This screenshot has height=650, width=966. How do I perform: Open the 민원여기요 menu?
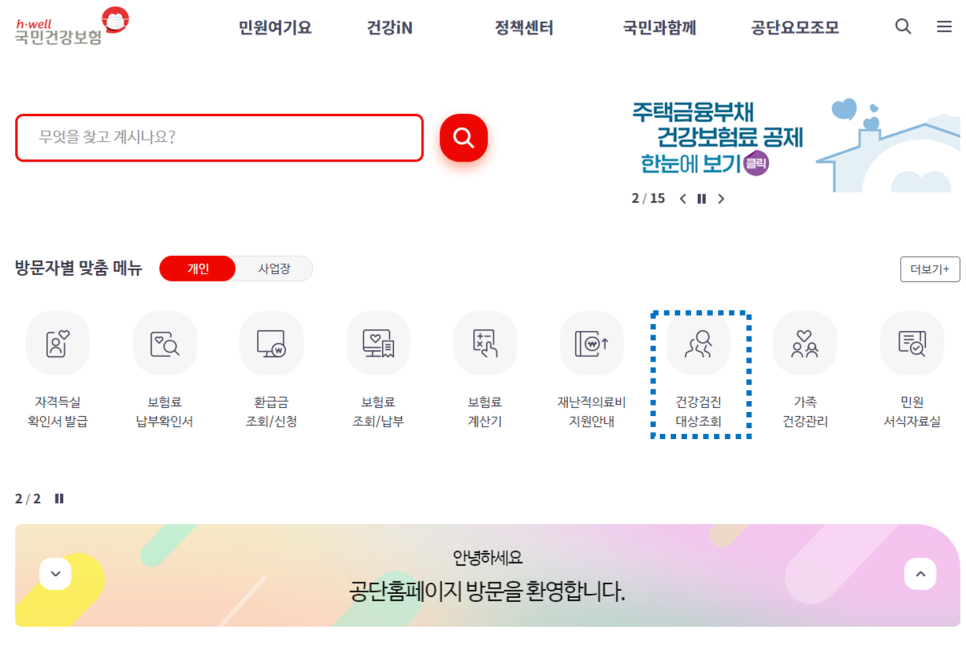pyautogui.click(x=275, y=28)
